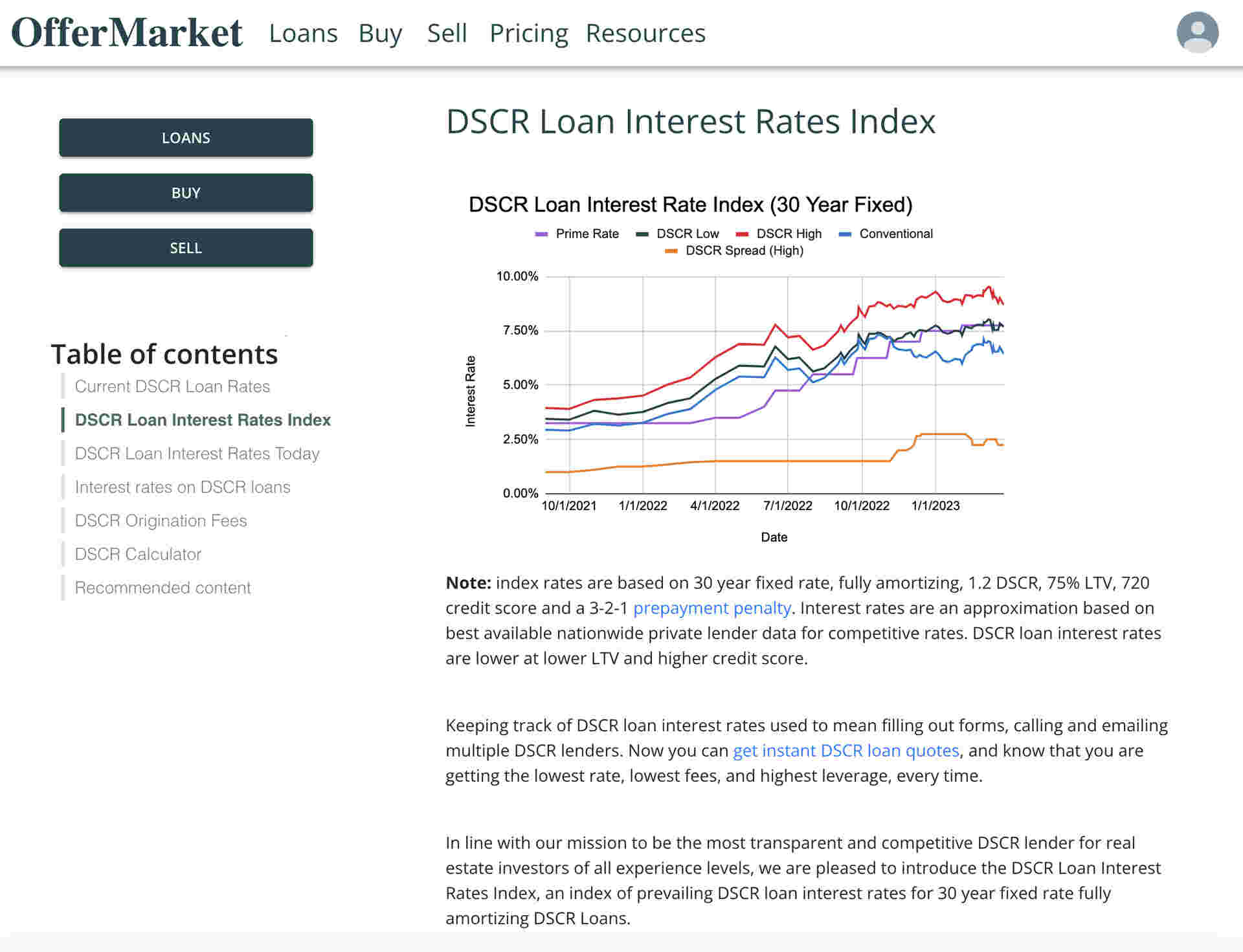The width and height of the screenshot is (1243, 952).
Task: Open the user profile avatar icon
Action: [1196, 32]
